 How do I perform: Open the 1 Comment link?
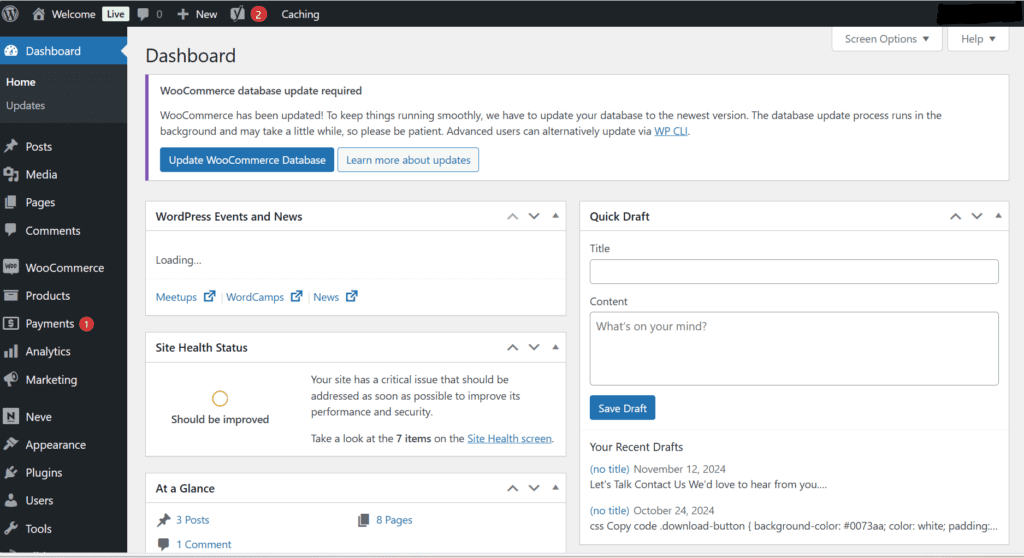pyautogui.click(x=204, y=544)
